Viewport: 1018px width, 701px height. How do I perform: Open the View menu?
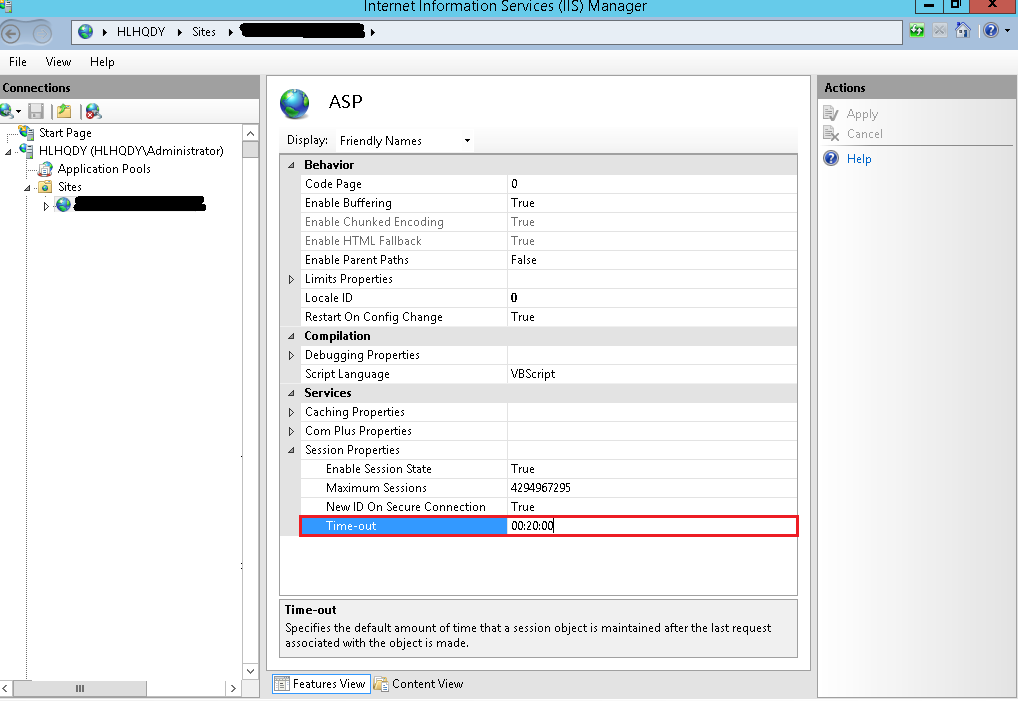pyautogui.click(x=58, y=62)
